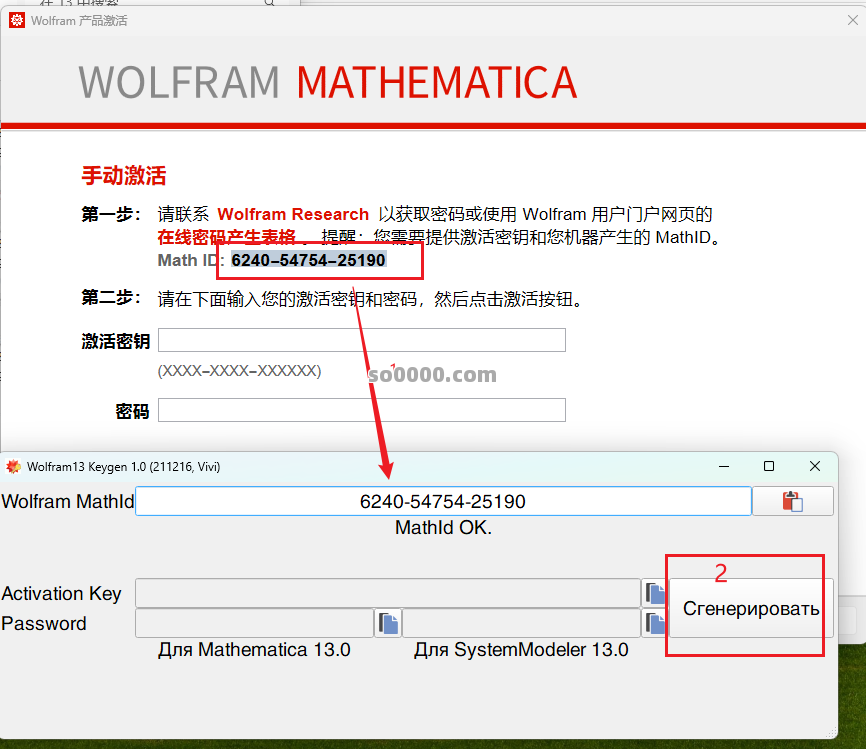
Task: Click the red Wolfram Research link
Action: tap(293, 214)
